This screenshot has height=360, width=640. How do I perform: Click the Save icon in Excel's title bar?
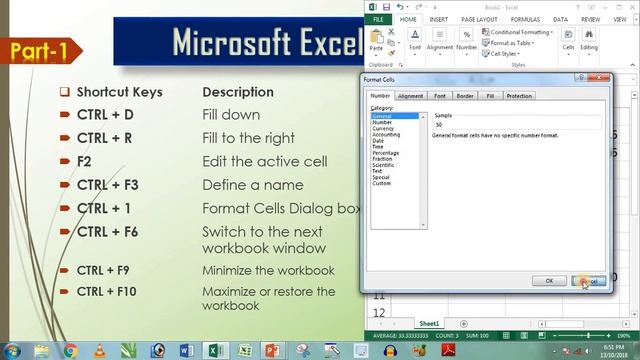click(386, 7)
